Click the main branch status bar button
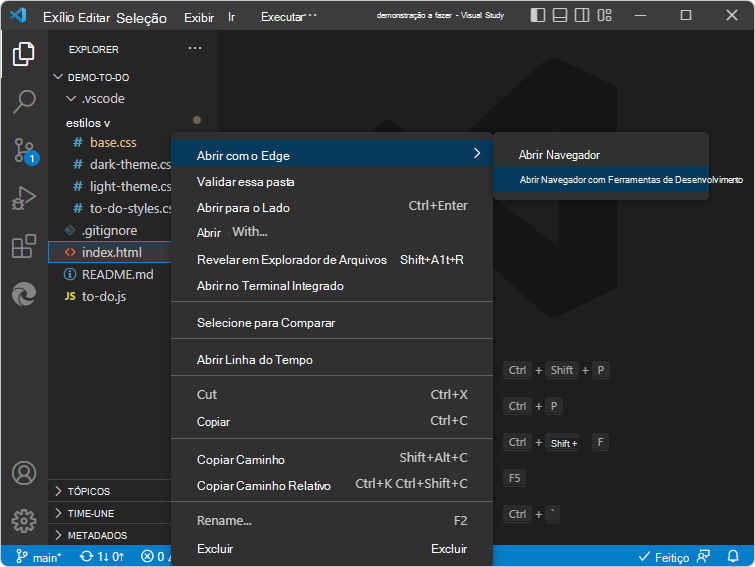 [40, 556]
